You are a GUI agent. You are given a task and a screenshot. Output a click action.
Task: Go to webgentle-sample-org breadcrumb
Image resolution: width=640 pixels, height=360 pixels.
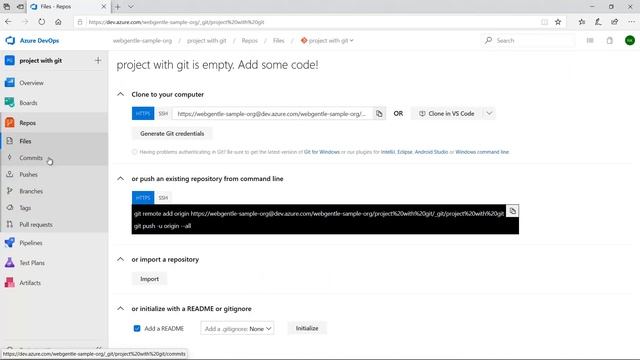click(142, 40)
